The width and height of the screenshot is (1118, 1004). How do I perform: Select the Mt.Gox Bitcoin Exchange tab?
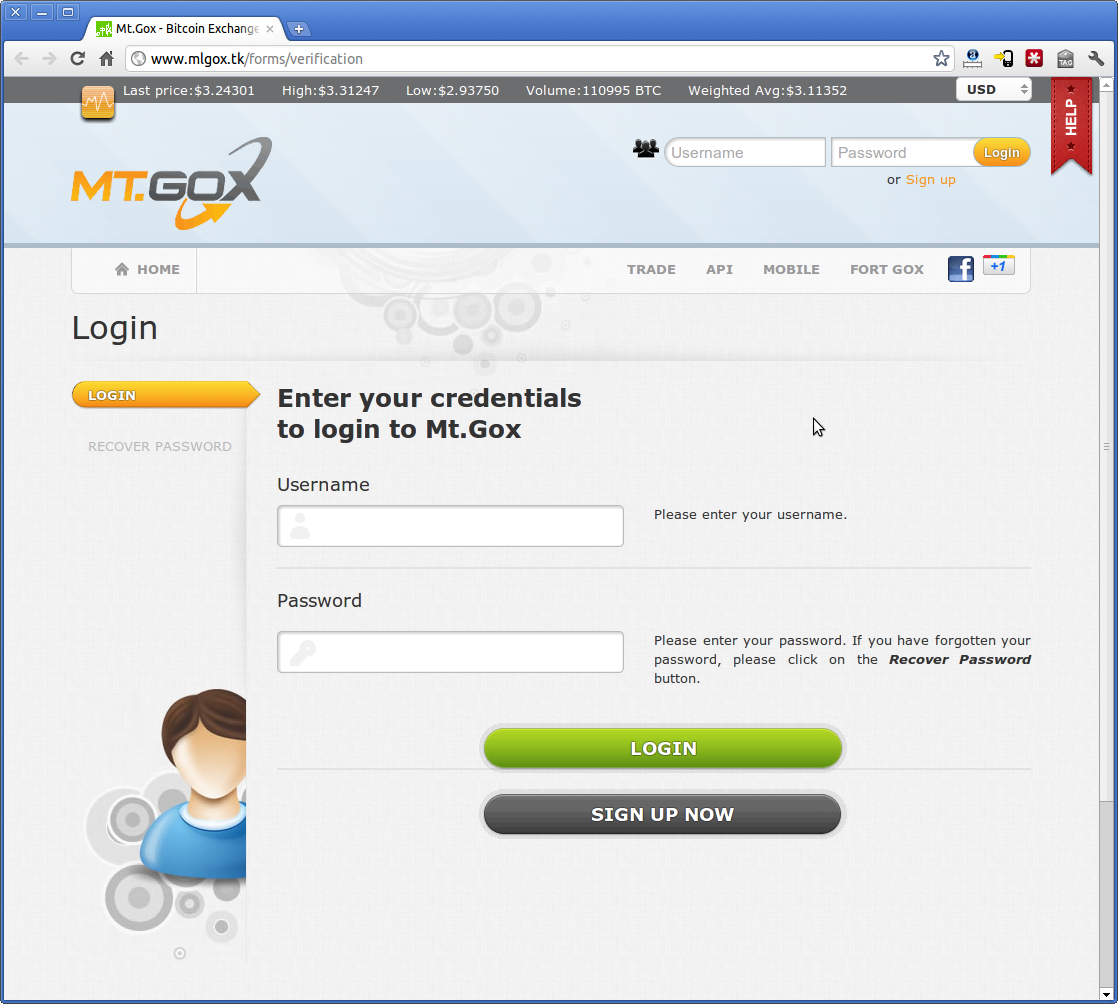click(185, 29)
